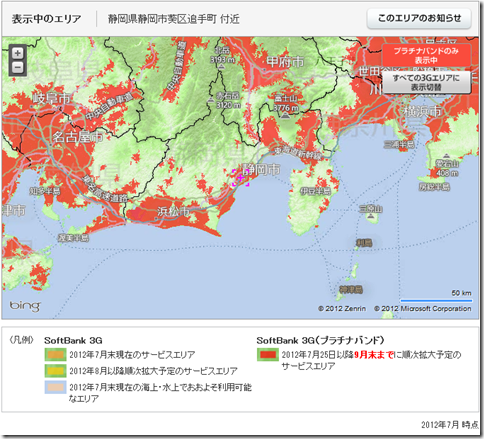Click the 2012年7月 時点 date text

[x=449, y=425]
